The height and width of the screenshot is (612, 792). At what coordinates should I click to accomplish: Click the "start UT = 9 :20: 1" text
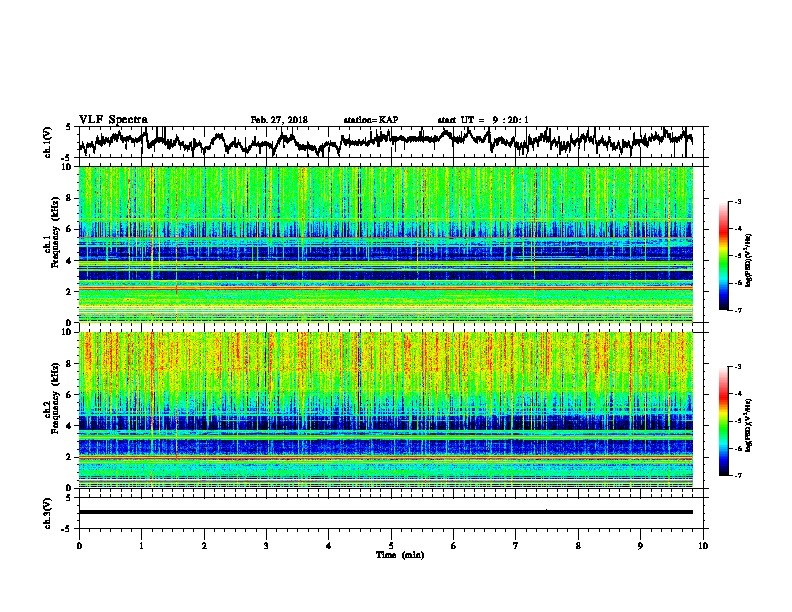[x=483, y=120]
